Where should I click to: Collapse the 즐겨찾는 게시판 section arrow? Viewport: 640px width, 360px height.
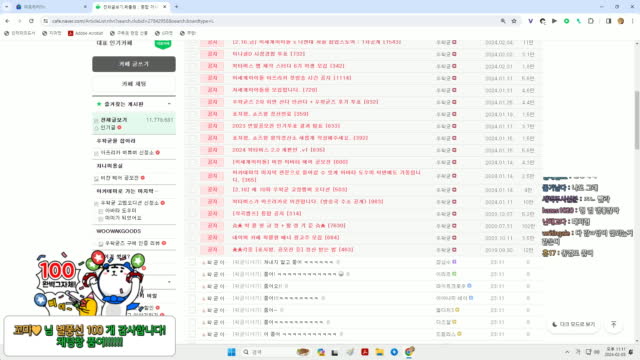(169, 104)
